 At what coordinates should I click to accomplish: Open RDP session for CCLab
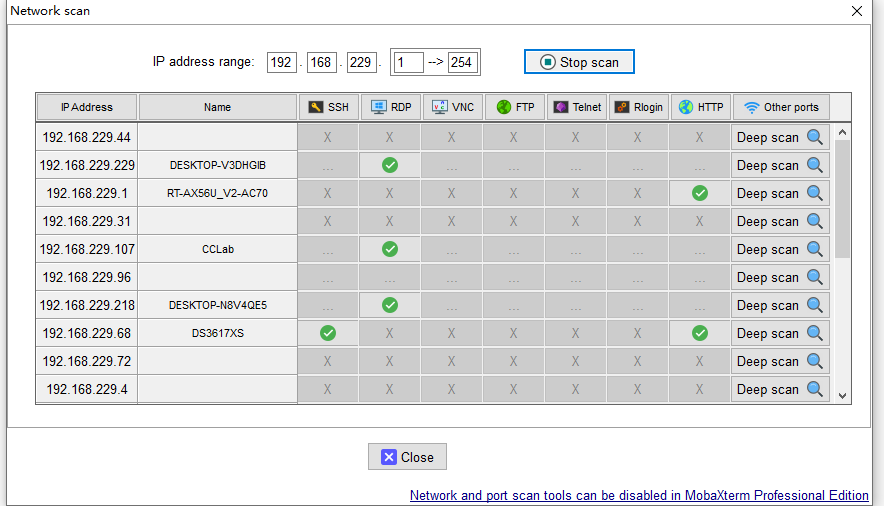[390, 249]
